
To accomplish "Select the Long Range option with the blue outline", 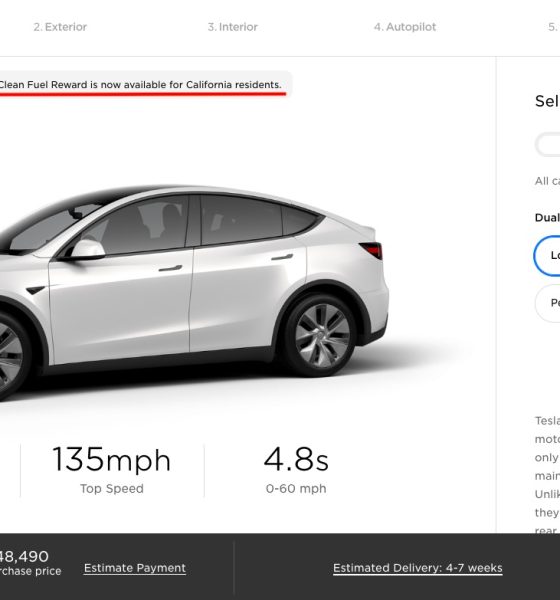I will pyautogui.click(x=547, y=256).
